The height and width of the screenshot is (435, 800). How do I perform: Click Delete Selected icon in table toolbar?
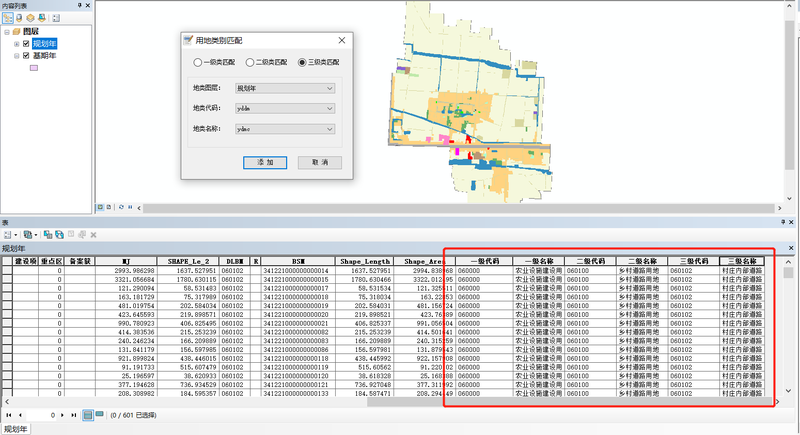(93, 235)
